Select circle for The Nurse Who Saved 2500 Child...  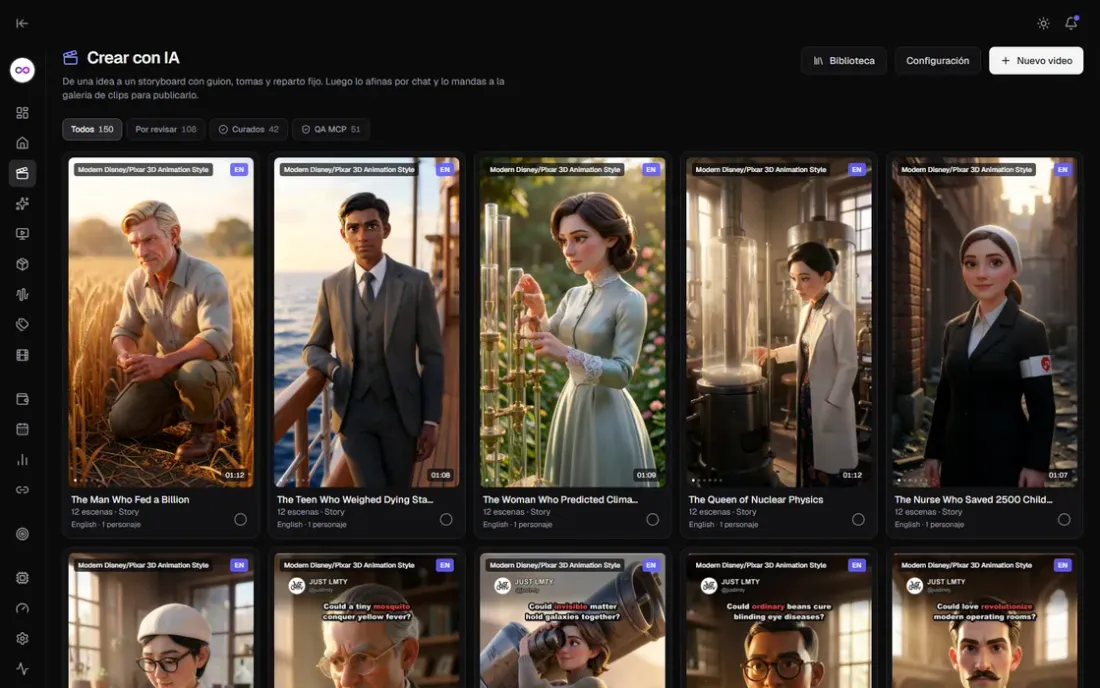(1064, 520)
